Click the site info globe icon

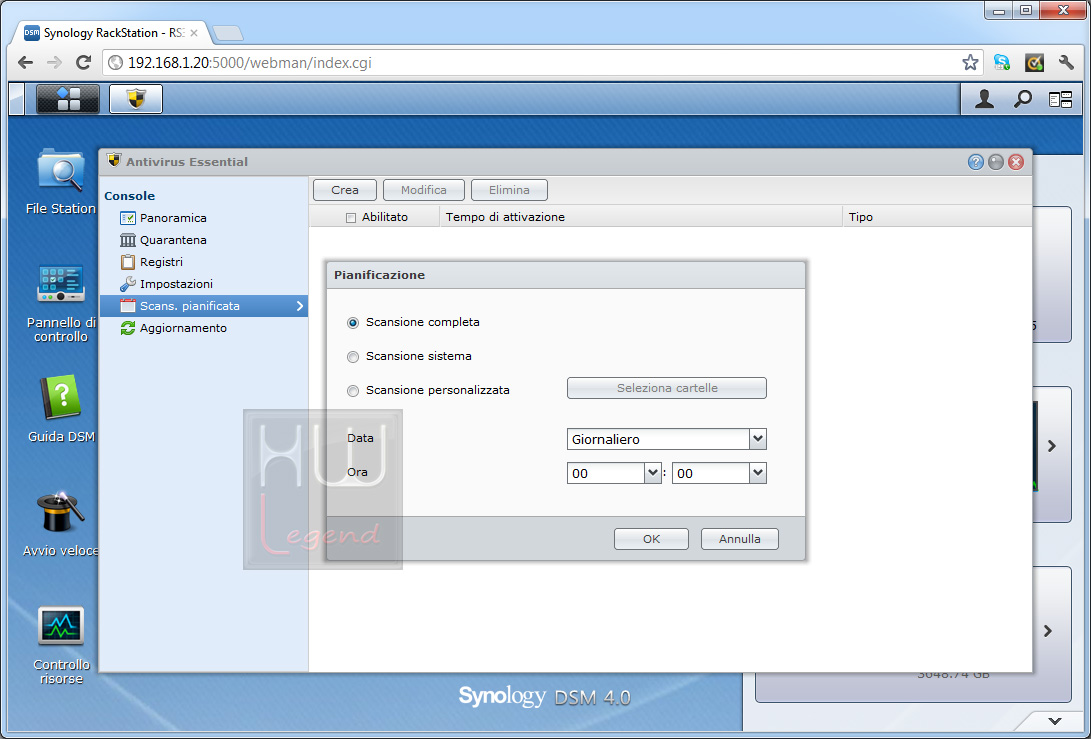116,63
